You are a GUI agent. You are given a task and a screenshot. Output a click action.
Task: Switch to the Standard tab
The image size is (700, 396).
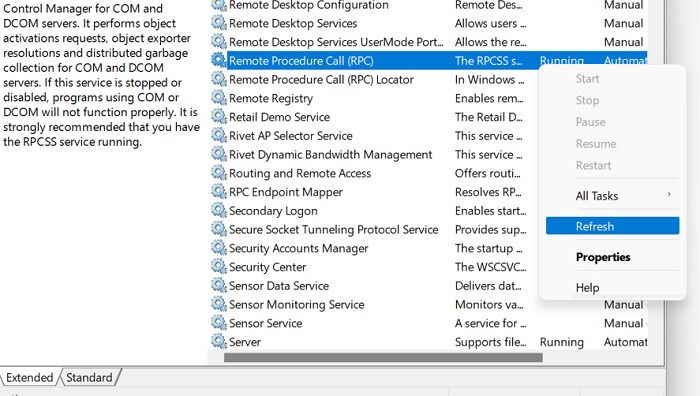coord(89,378)
